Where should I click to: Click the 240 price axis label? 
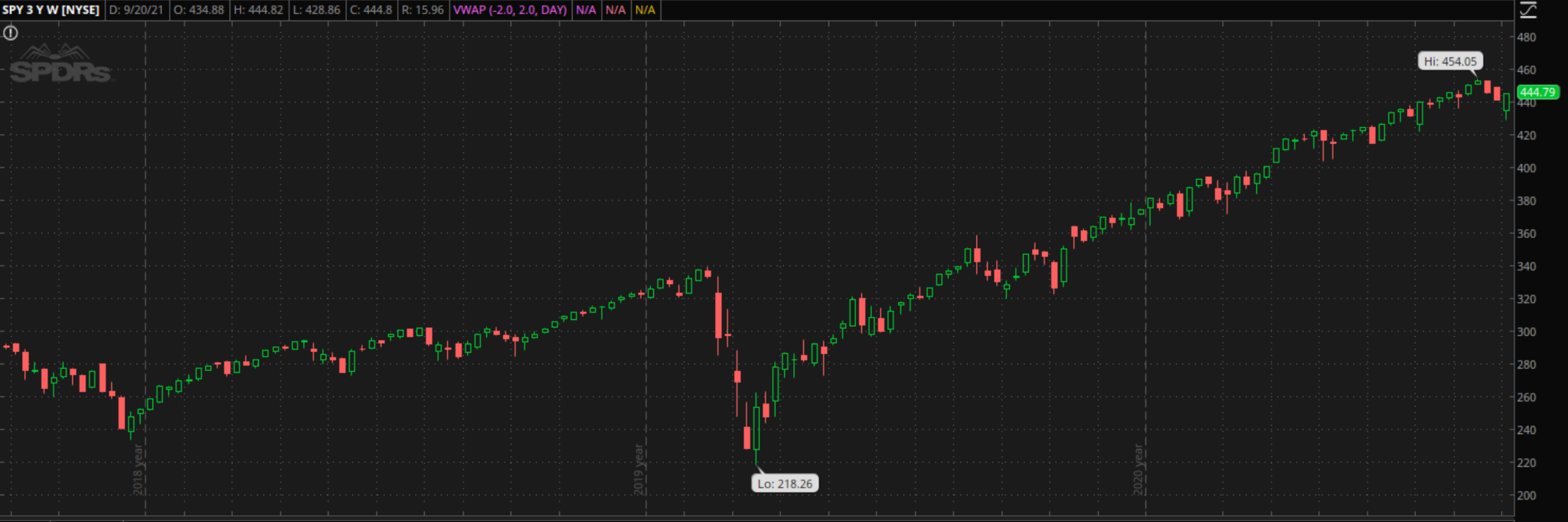point(1526,430)
